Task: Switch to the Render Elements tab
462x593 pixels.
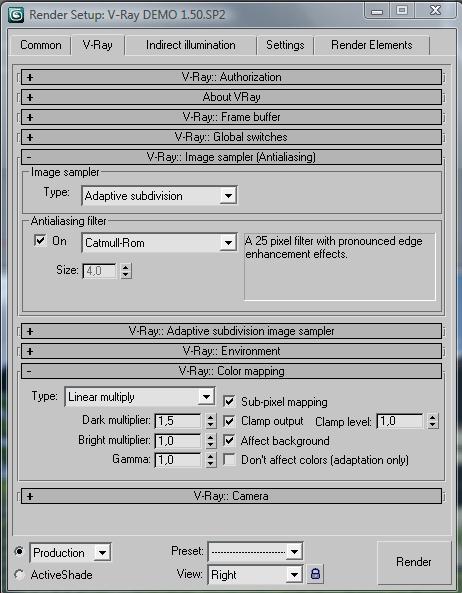Action: click(372, 45)
